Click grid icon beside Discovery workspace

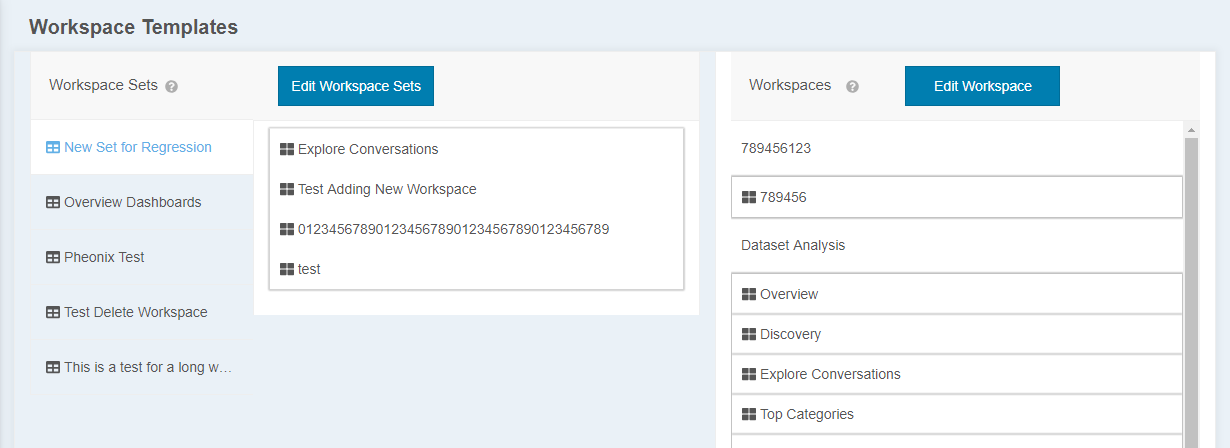pyautogui.click(x=749, y=334)
